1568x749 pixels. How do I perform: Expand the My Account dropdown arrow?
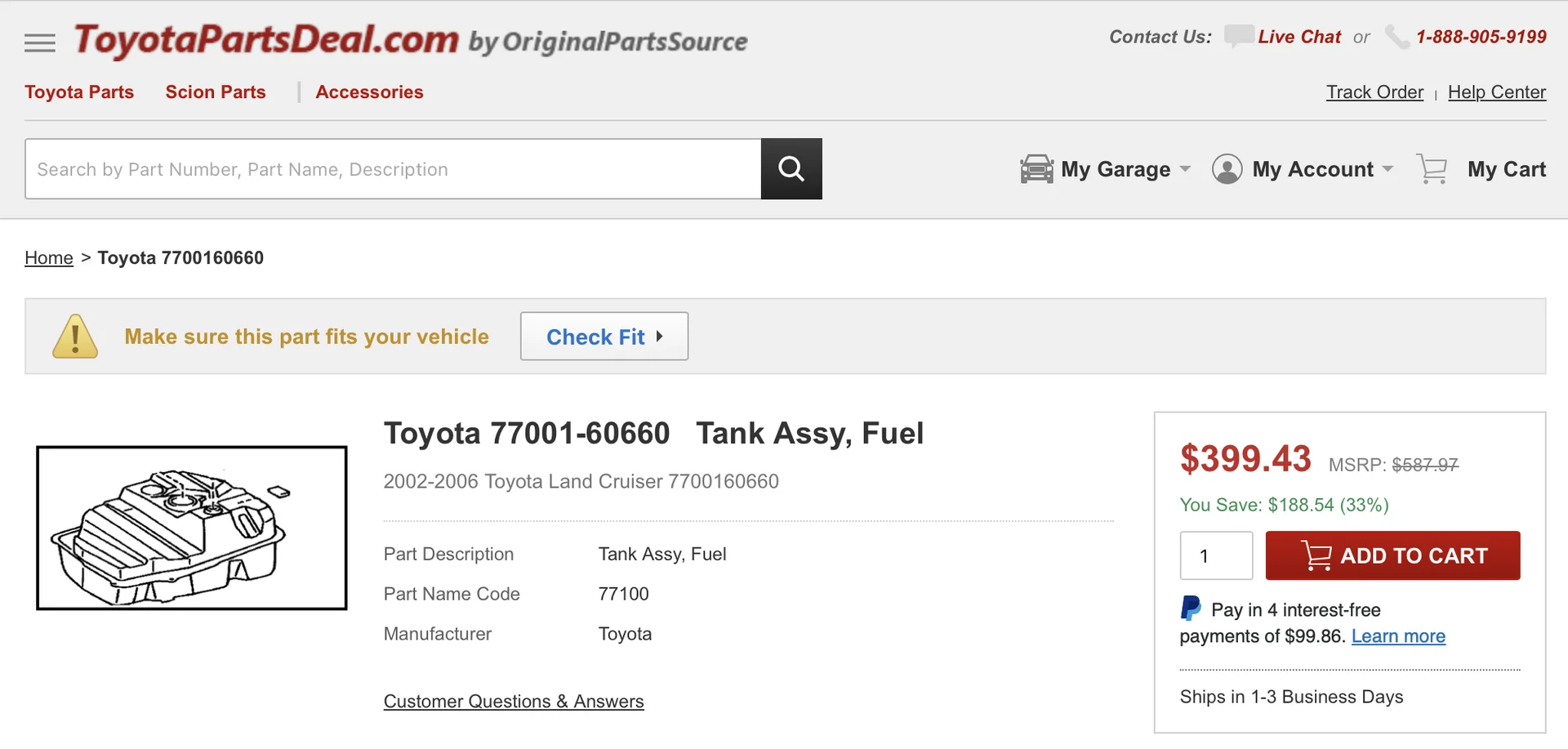[x=1388, y=169]
